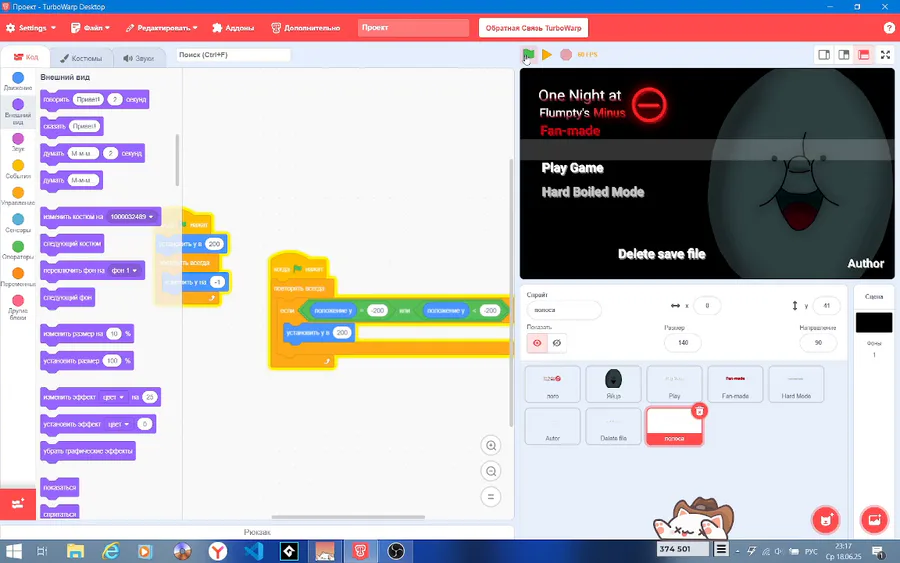Image resolution: width=900 pixels, height=563 pixels.
Task: Select the Play sprite thumbnail
Action: click(674, 384)
